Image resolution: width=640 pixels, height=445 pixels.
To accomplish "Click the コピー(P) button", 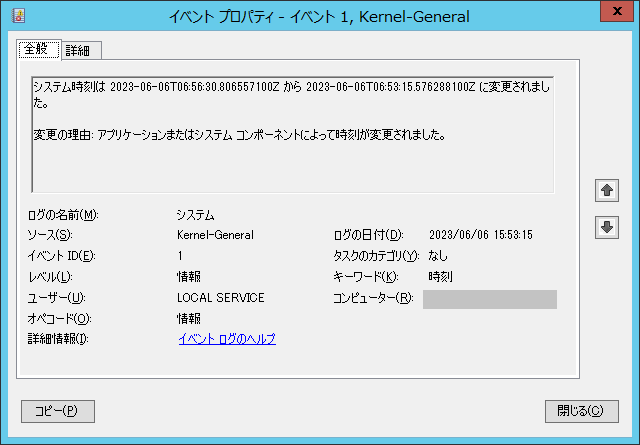I will point(58,411).
